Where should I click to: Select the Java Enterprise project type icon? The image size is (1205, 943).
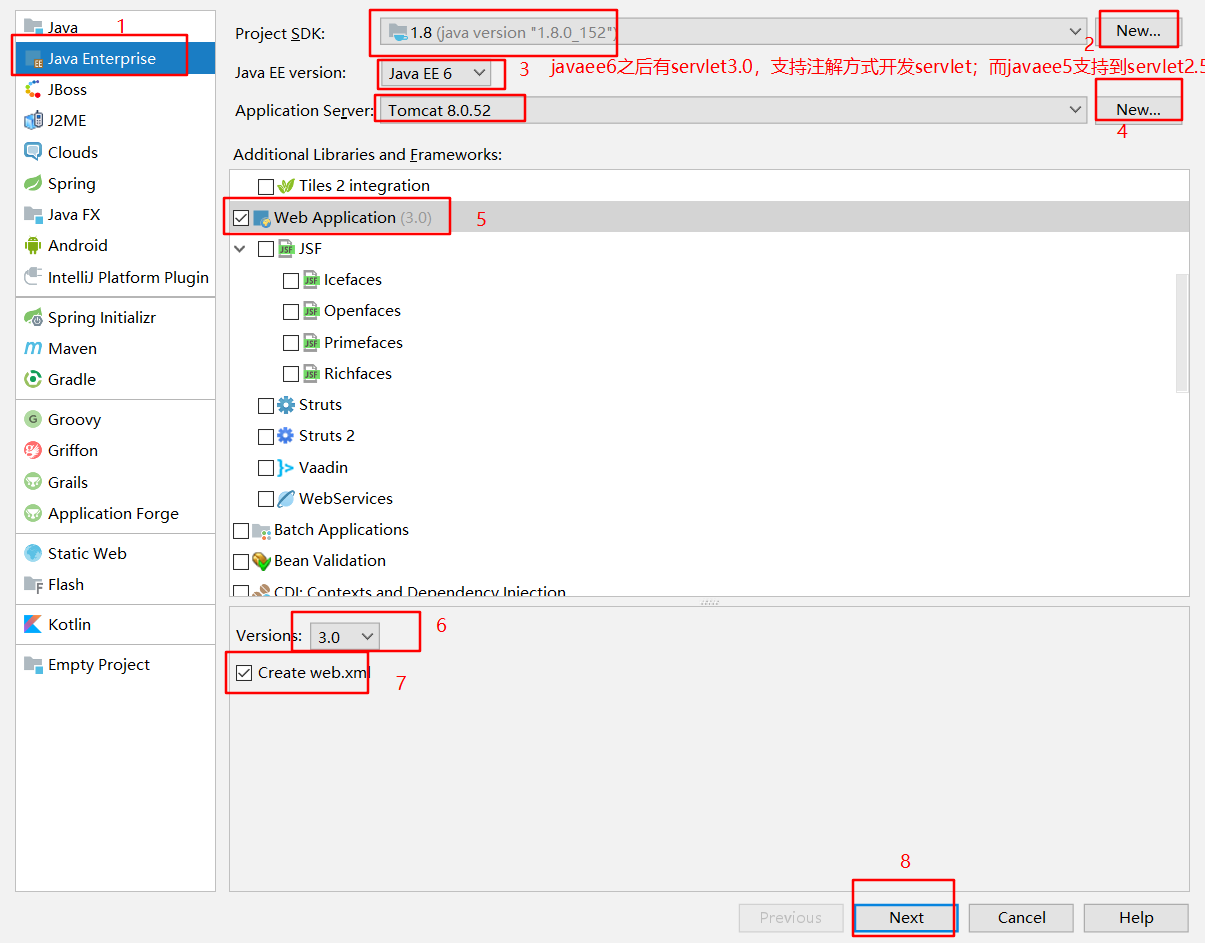point(33,59)
